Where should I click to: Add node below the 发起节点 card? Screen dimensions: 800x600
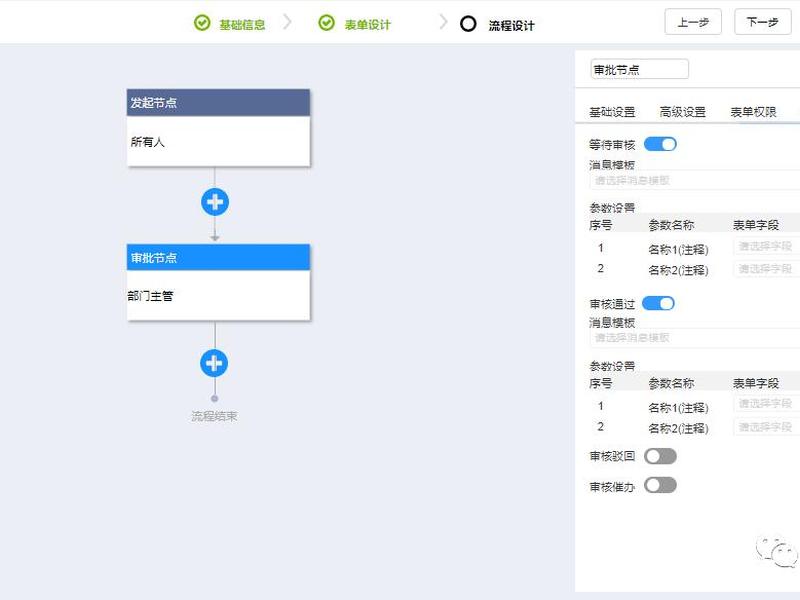(215, 202)
